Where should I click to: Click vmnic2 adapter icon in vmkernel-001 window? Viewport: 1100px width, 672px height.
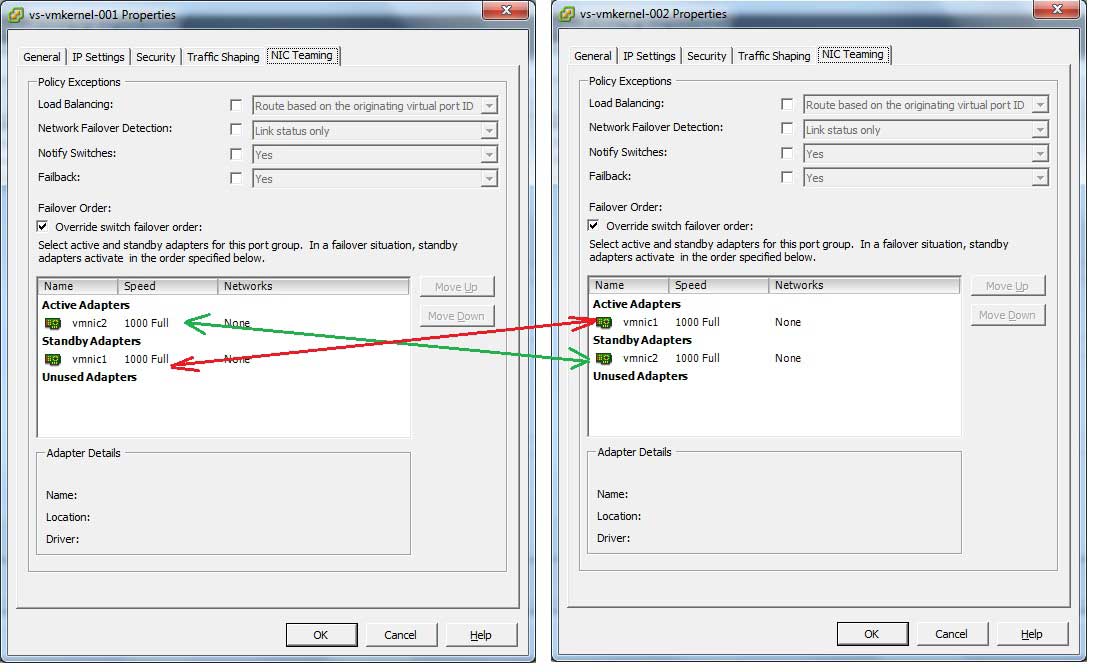pos(53,323)
